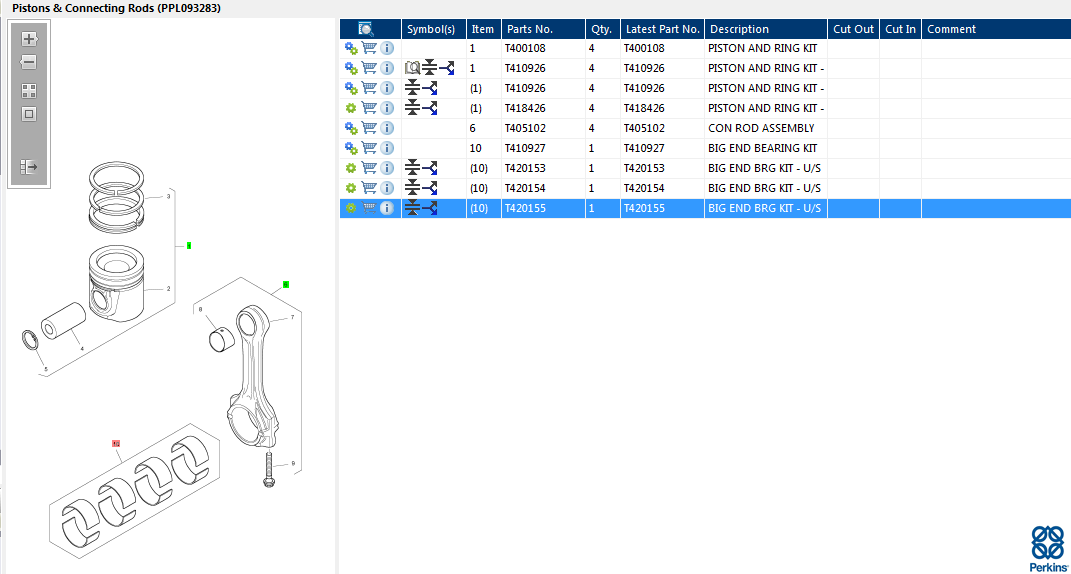Add T400108 piston kit to cart
This screenshot has height=574, width=1071.
click(369, 48)
